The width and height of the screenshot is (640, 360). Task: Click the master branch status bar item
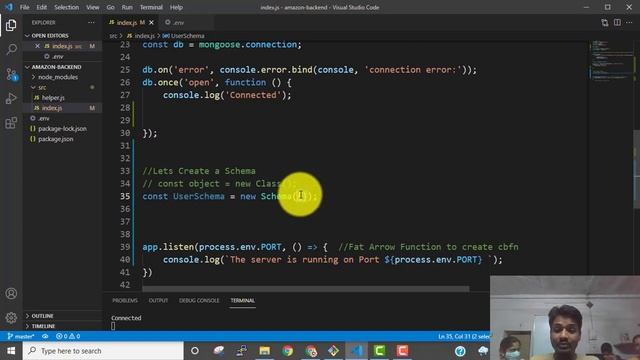tap(21, 336)
